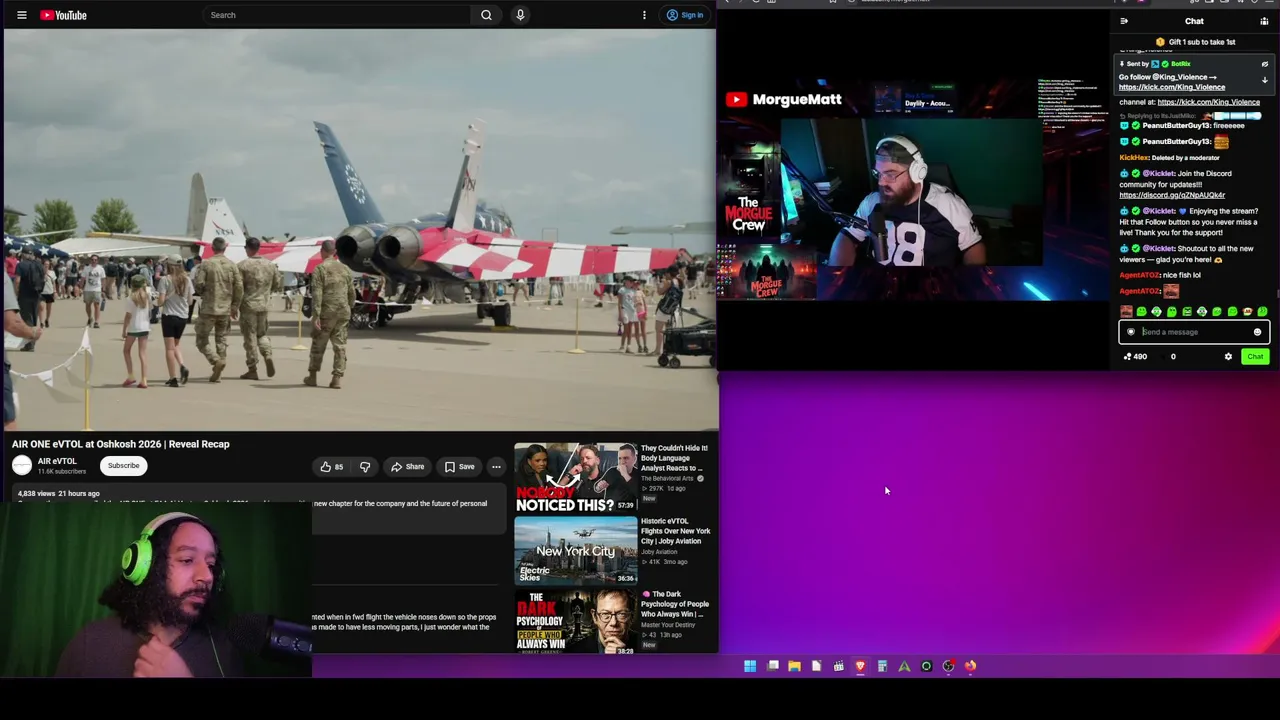This screenshot has width=1280, height=720.
Task: Click the AIR ONE eVTOL video player
Action: [360, 230]
